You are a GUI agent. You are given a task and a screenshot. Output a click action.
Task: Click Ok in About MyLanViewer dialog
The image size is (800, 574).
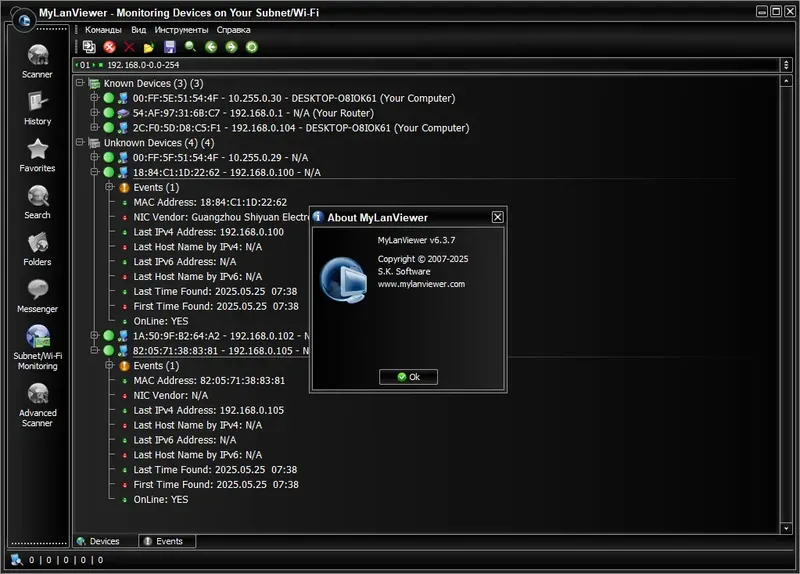click(408, 377)
